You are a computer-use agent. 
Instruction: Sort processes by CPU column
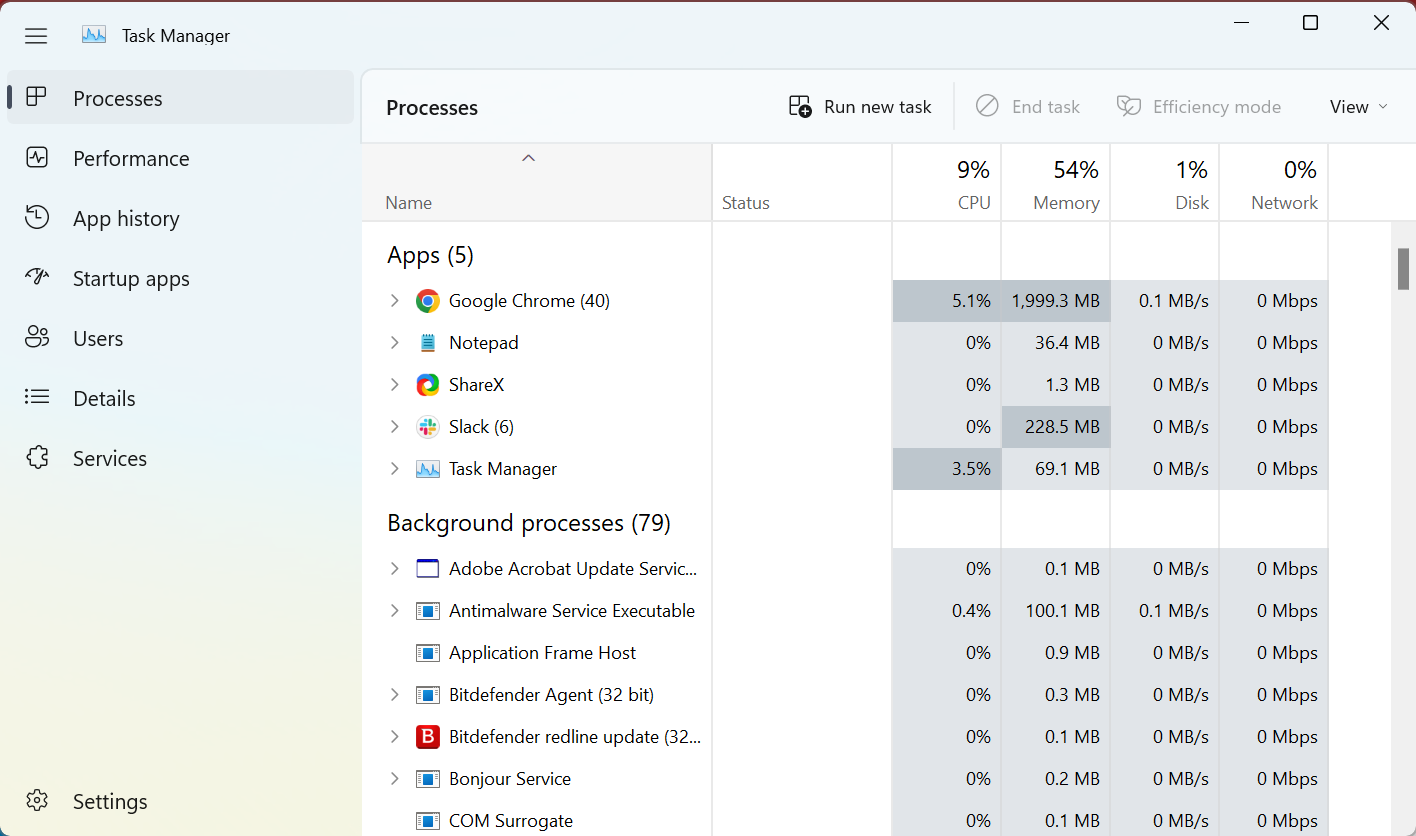(x=946, y=183)
